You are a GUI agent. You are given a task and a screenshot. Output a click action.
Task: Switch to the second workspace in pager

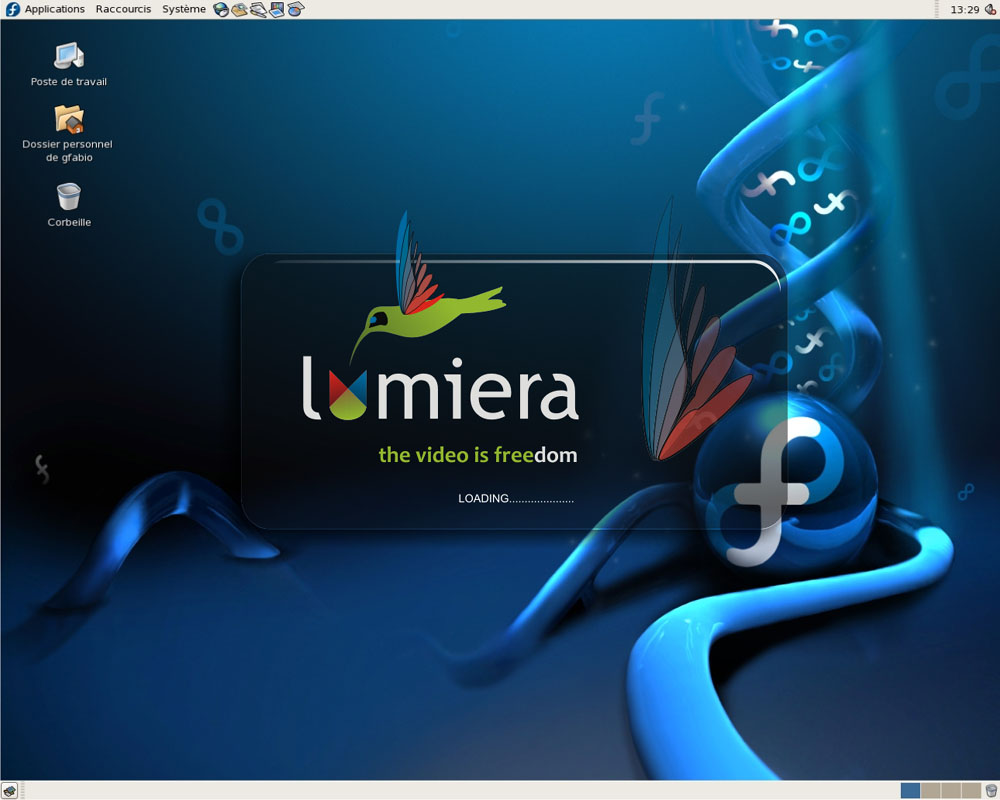(930, 790)
